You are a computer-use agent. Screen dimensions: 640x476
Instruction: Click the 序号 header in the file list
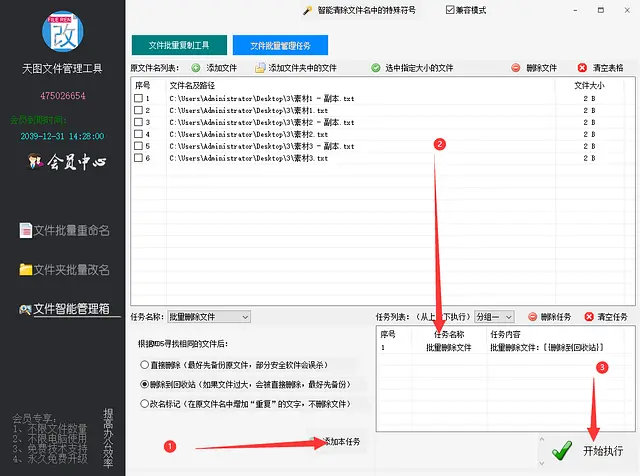click(142, 85)
